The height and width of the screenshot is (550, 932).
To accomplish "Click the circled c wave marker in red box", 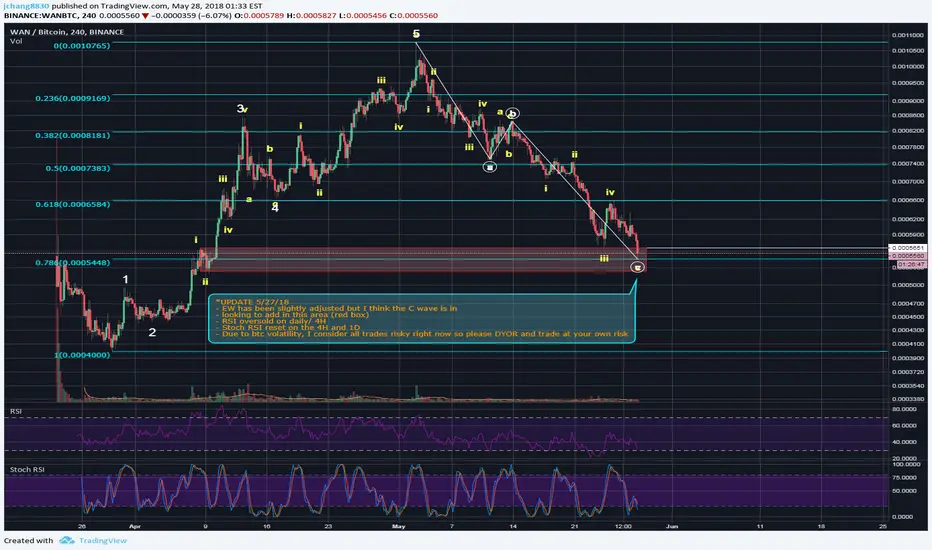I will pyautogui.click(x=637, y=268).
